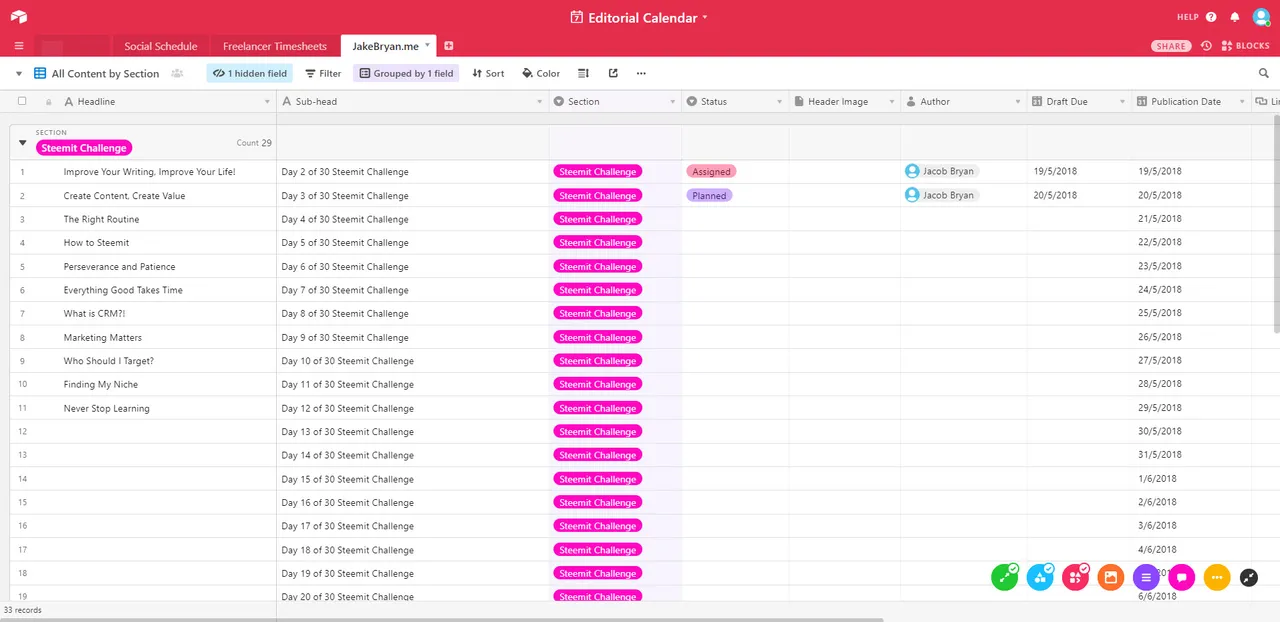Click the yellow more-dots floating button
The width and height of the screenshot is (1280, 622).
(1216, 577)
